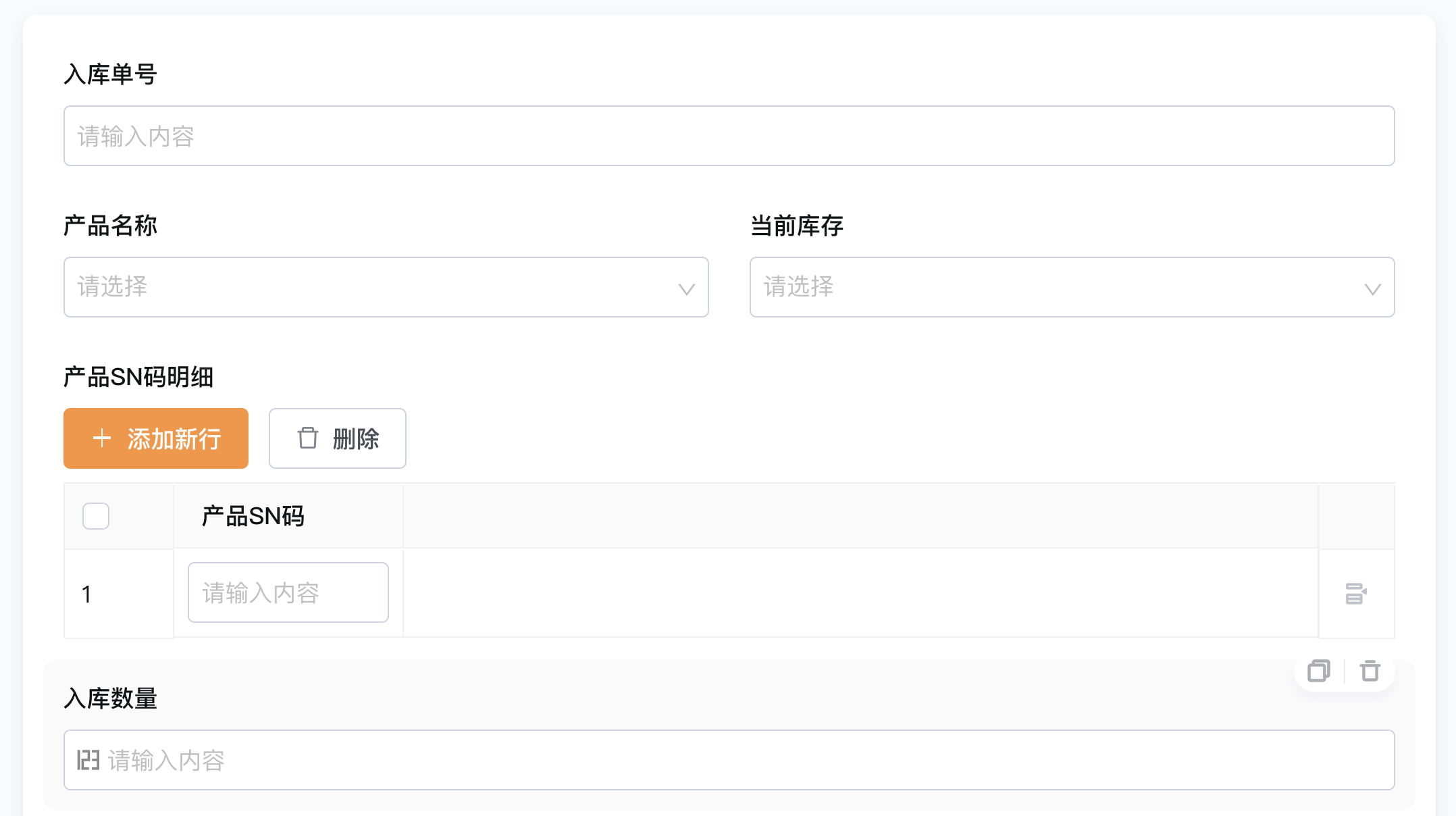Click the trash can icon beside 删除

[x=308, y=438]
